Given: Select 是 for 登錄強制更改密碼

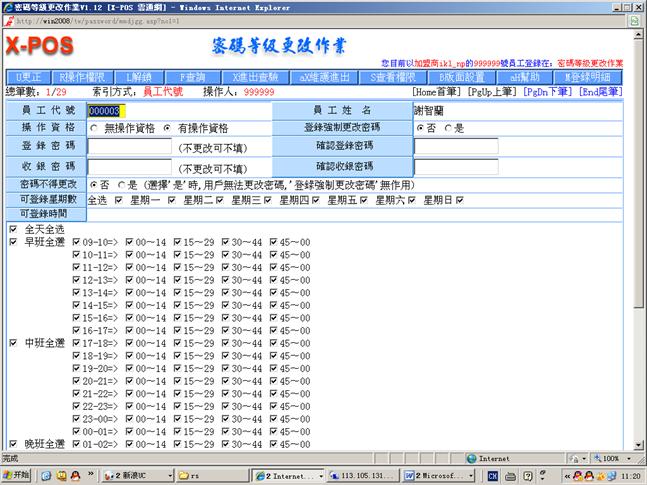Looking at the screenshot, I should pos(449,129).
